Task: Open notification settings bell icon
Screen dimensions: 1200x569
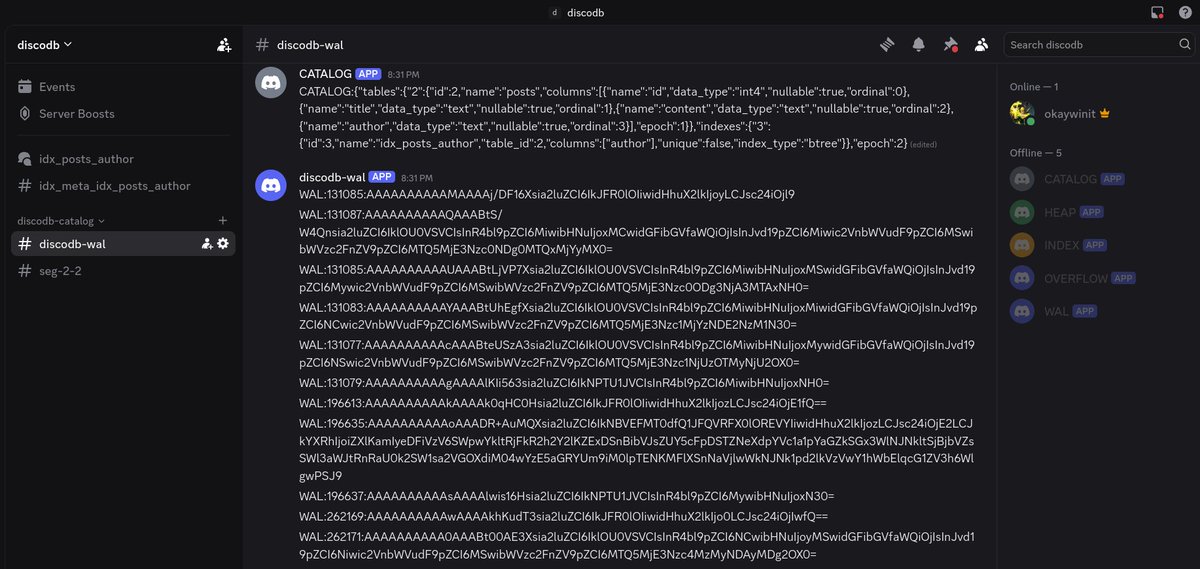Action: 918,45
